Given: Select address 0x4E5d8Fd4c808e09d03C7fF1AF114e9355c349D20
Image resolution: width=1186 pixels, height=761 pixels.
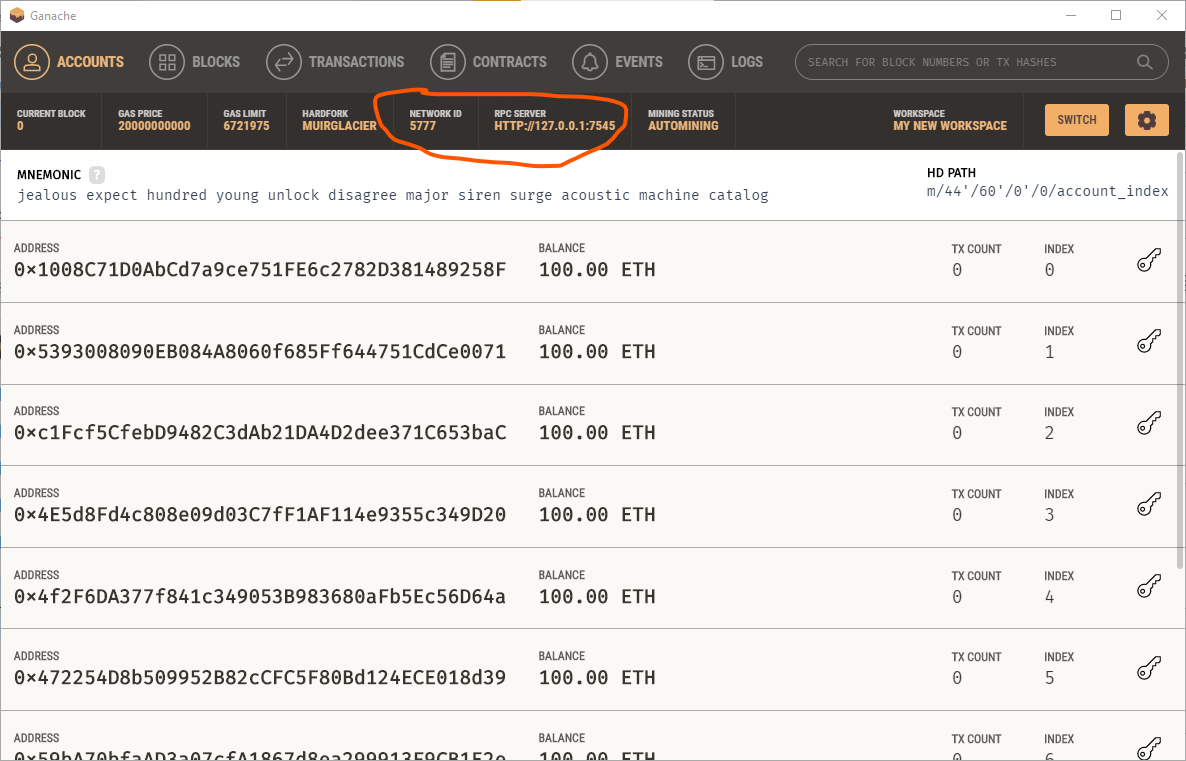Looking at the screenshot, I should (259, 514).
